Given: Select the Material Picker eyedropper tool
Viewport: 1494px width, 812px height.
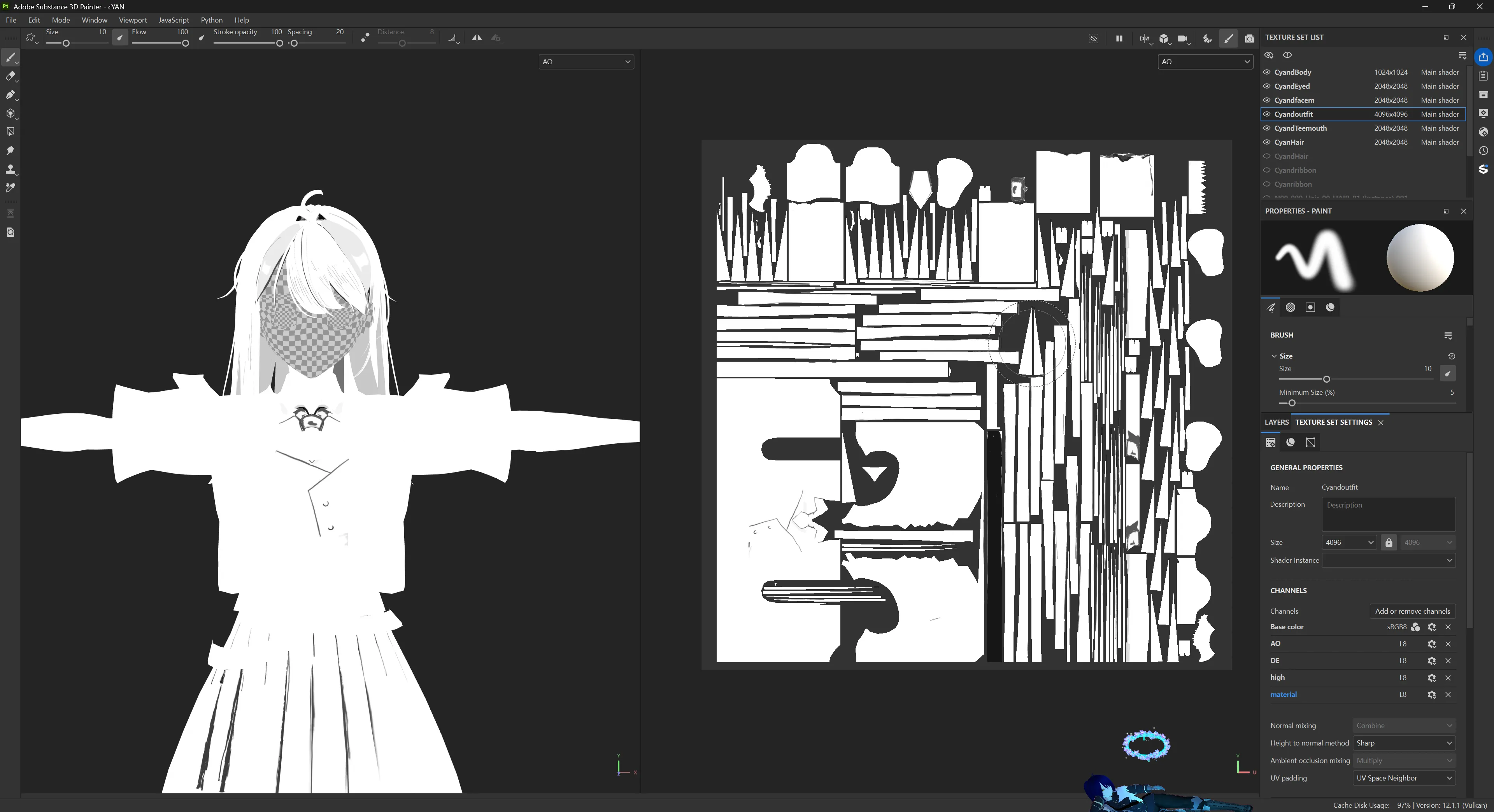Looking at the screenshot, I should point(11,188).
